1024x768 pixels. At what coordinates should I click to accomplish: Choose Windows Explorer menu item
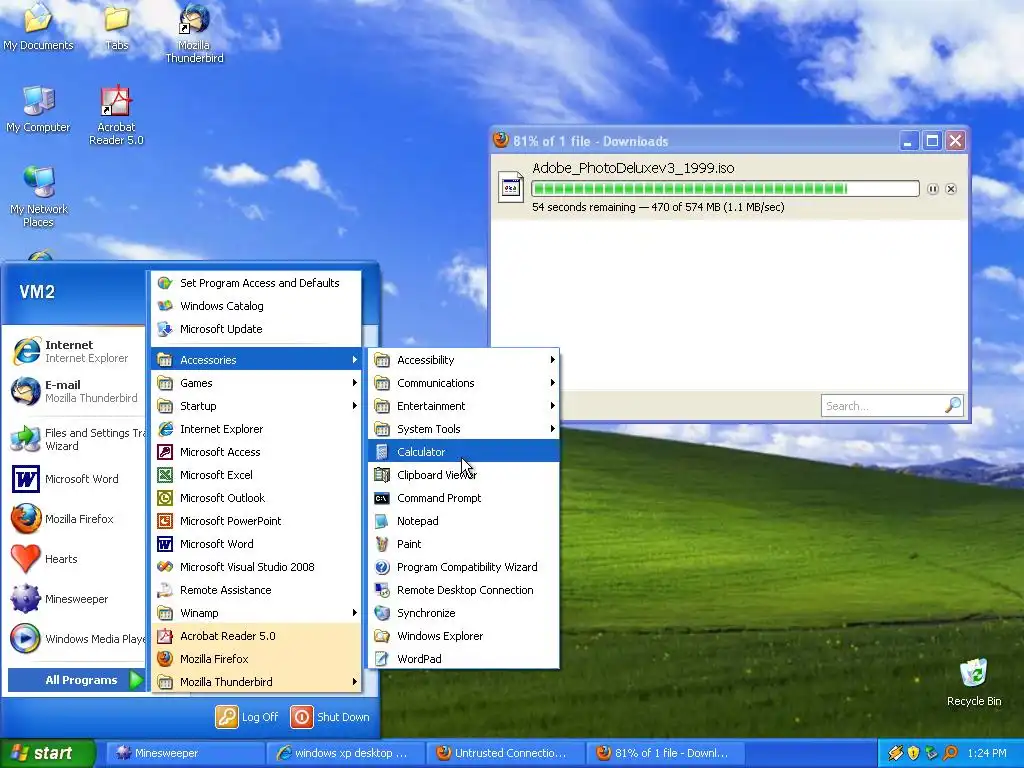pyautogui.click(x=464, y=636)
